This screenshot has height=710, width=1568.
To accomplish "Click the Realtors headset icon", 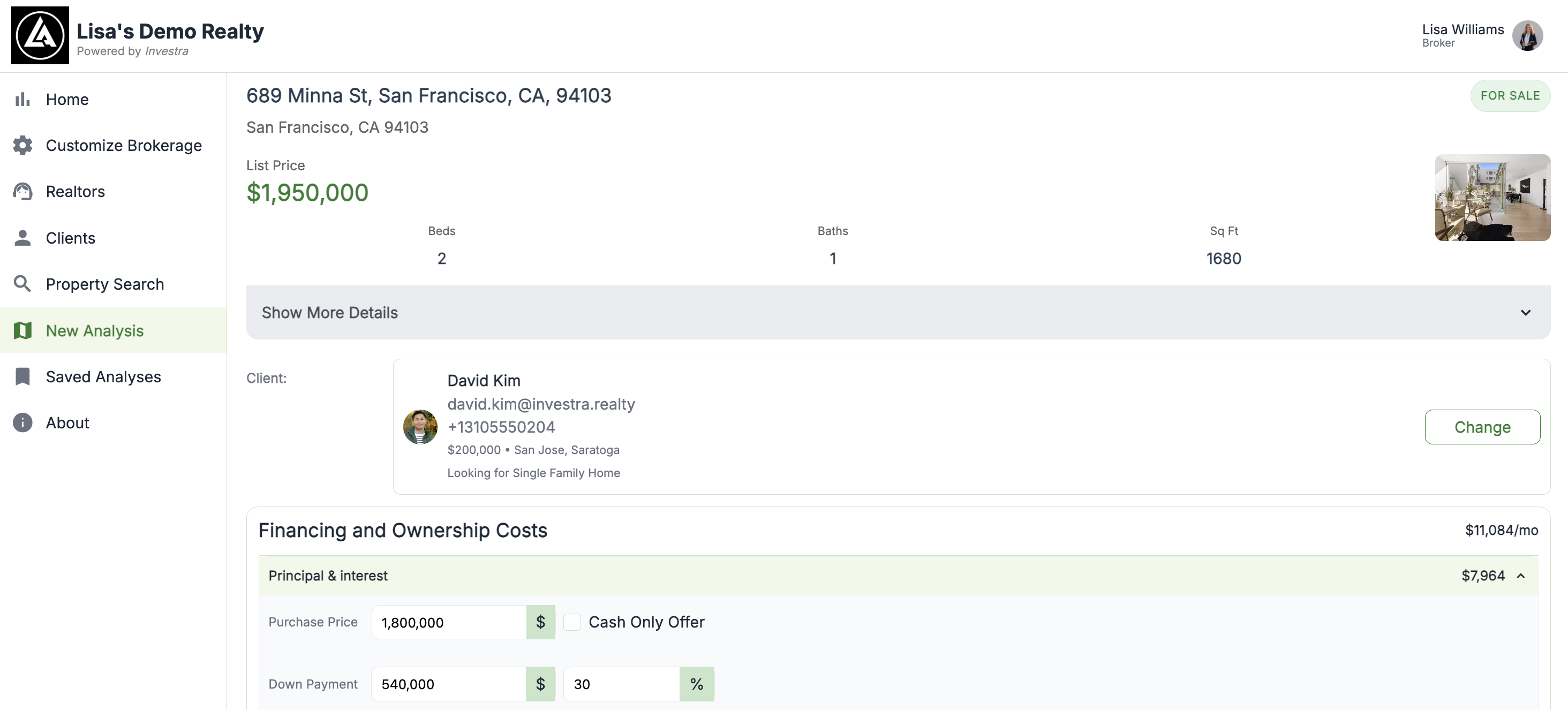I will (22, 192).
